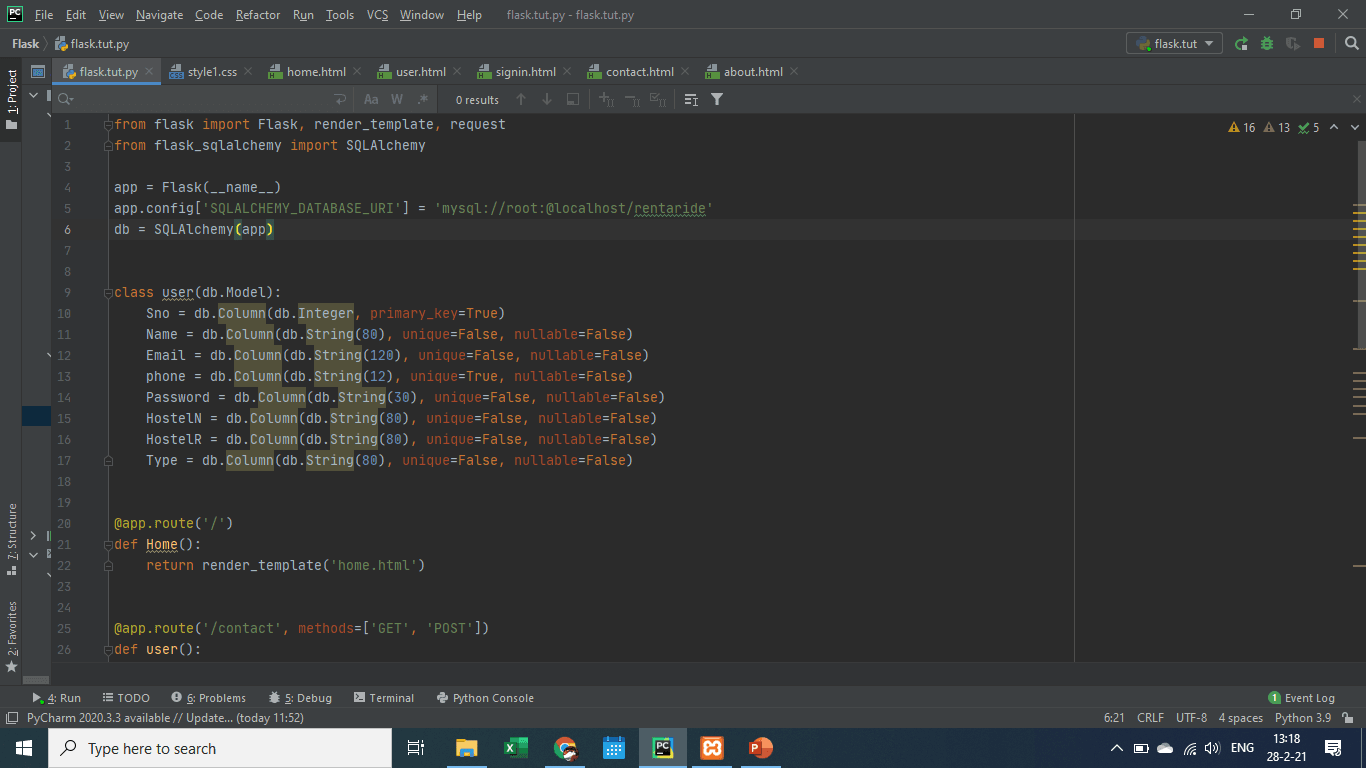Click Select All Occurrences icon
Viewport: 1366px width, 768px height.
coord(657,99)
